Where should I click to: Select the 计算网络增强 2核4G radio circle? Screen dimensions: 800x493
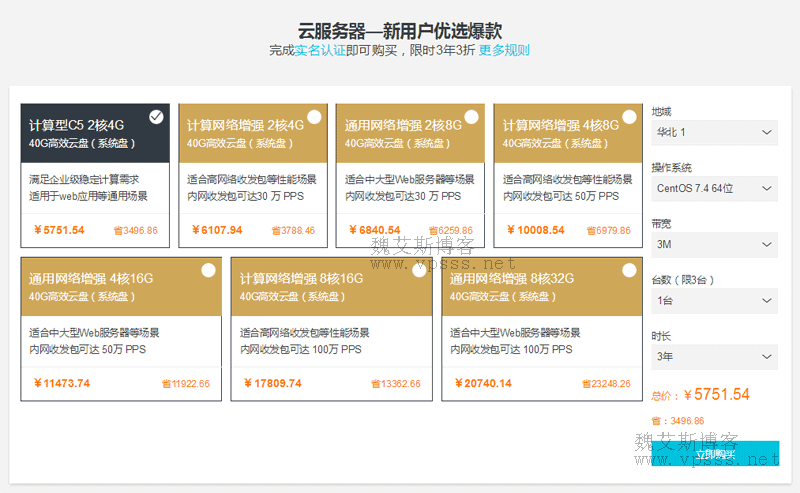[314, 117]
